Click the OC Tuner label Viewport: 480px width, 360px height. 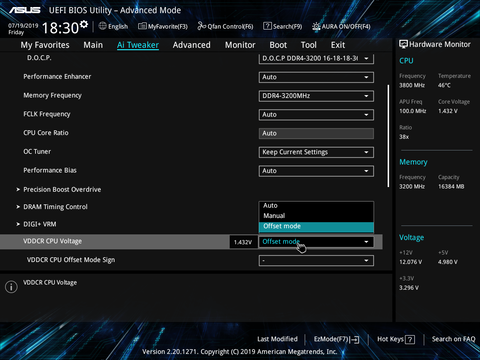click(x=37, y=152)
